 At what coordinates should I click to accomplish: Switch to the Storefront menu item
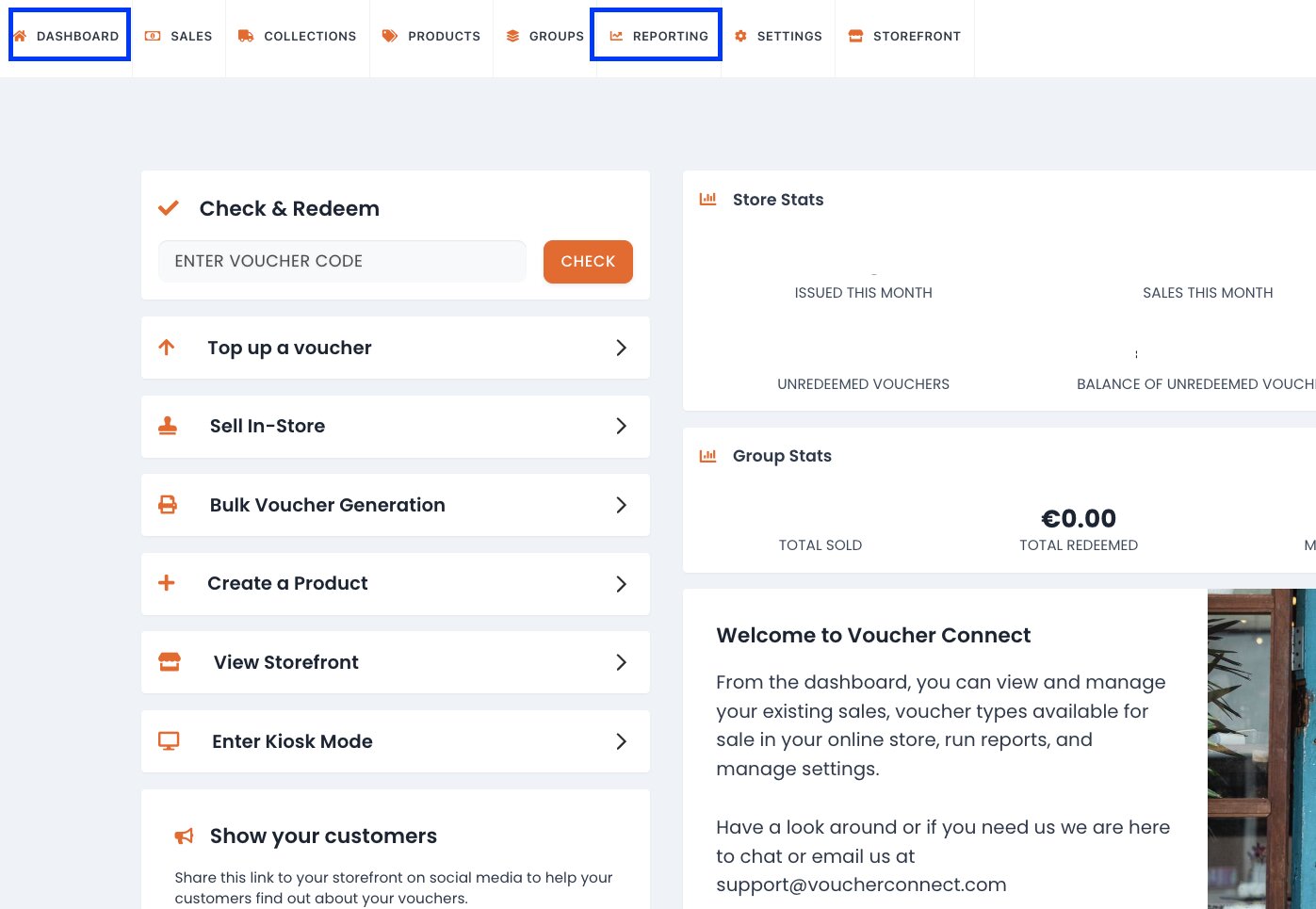coord(904,36)
